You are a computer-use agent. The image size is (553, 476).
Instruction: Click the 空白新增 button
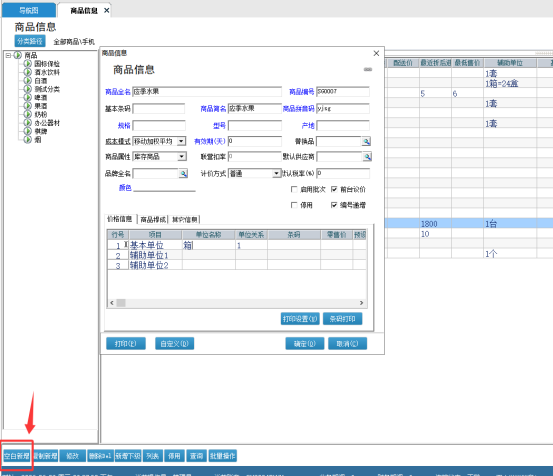tap(17, 456)
